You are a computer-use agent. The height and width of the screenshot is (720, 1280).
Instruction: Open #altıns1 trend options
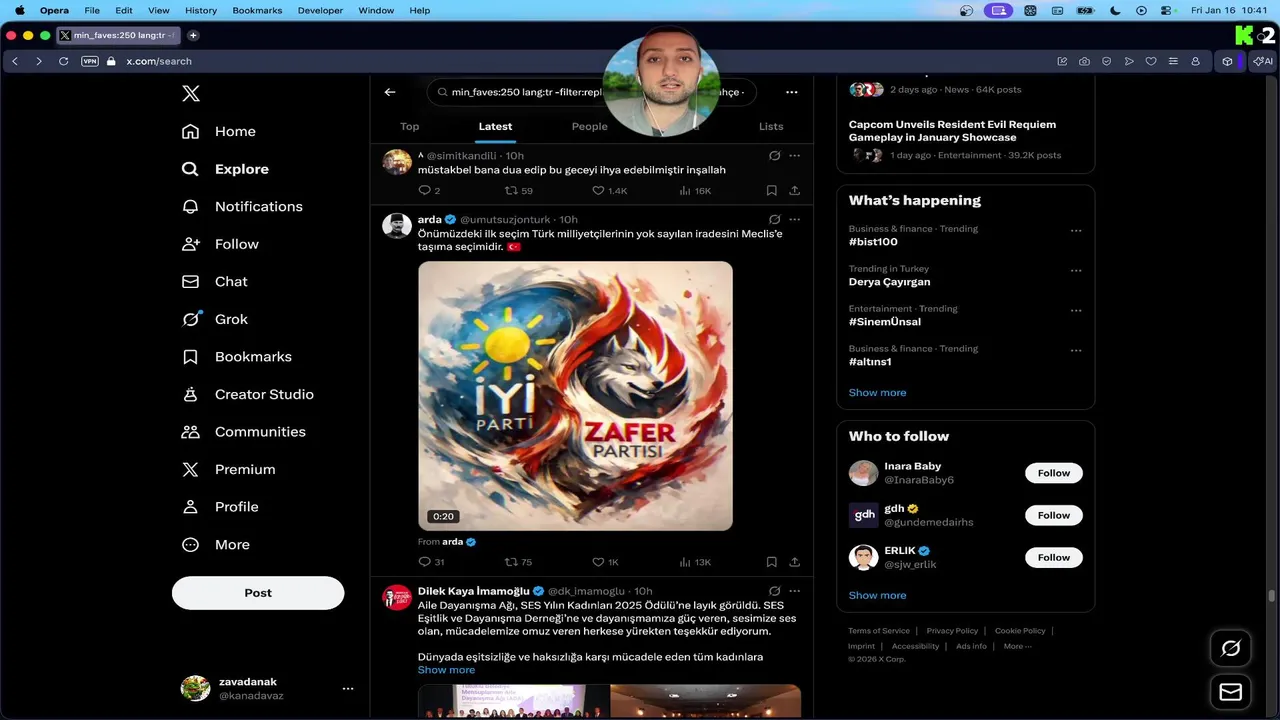pyautogui.click(x=1076, y=350)
